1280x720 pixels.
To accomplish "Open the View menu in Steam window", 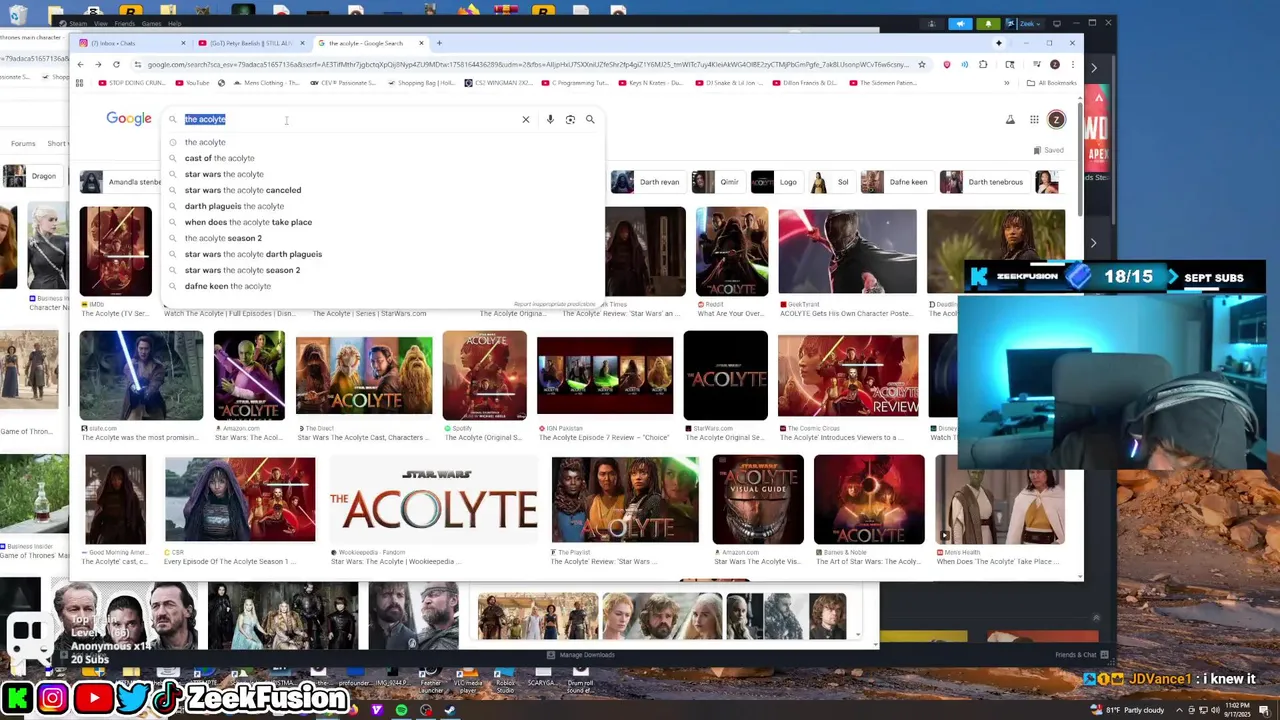I will 101,23.
